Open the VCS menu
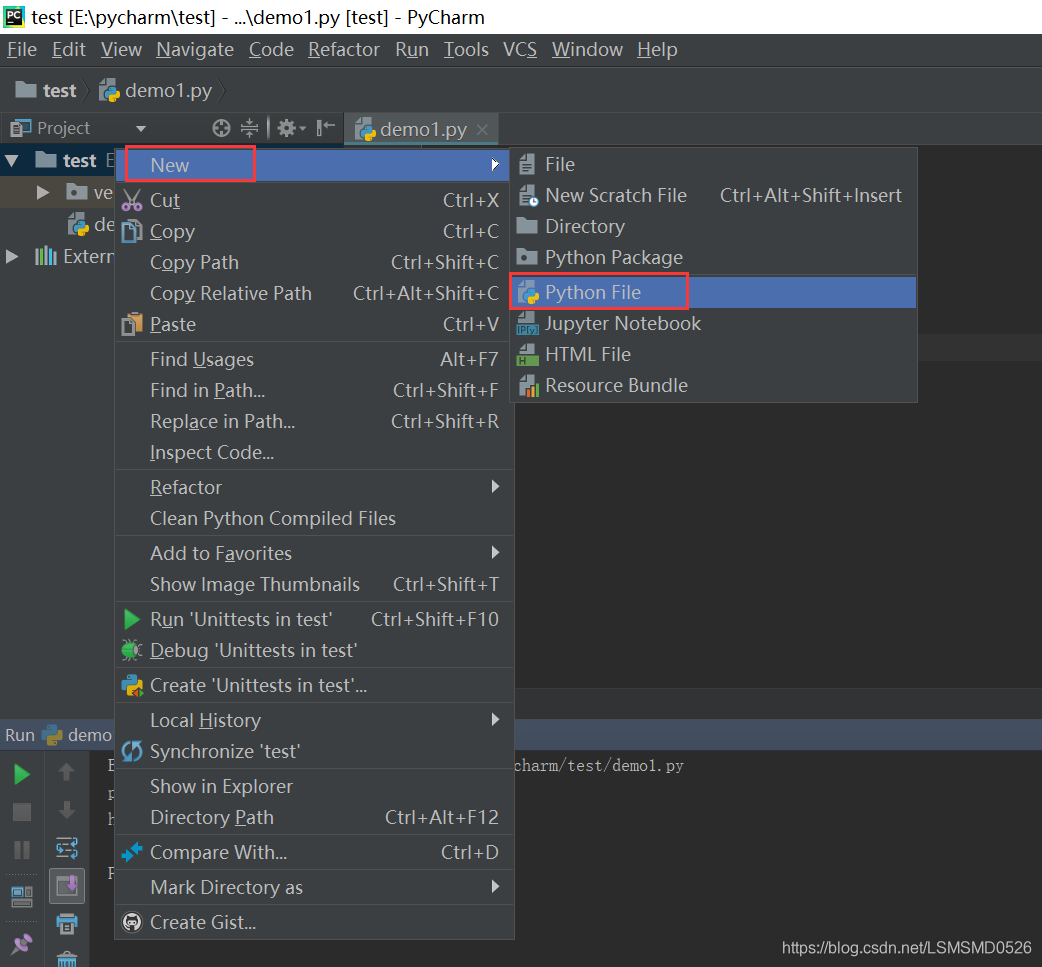The height and width of the screenshot is (967, 1042). (520, 50)
